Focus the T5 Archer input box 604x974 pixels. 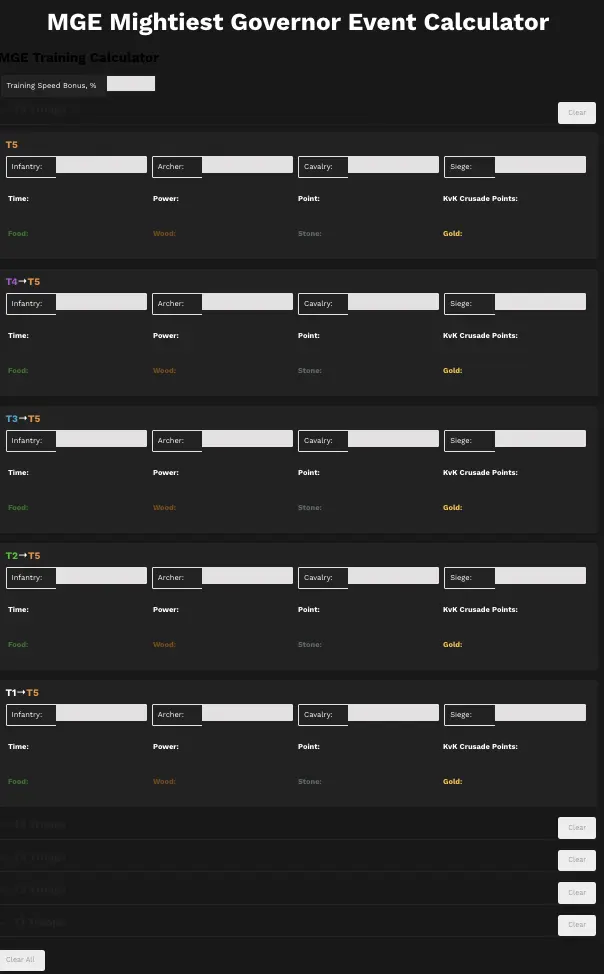click(x=247, y=165)
